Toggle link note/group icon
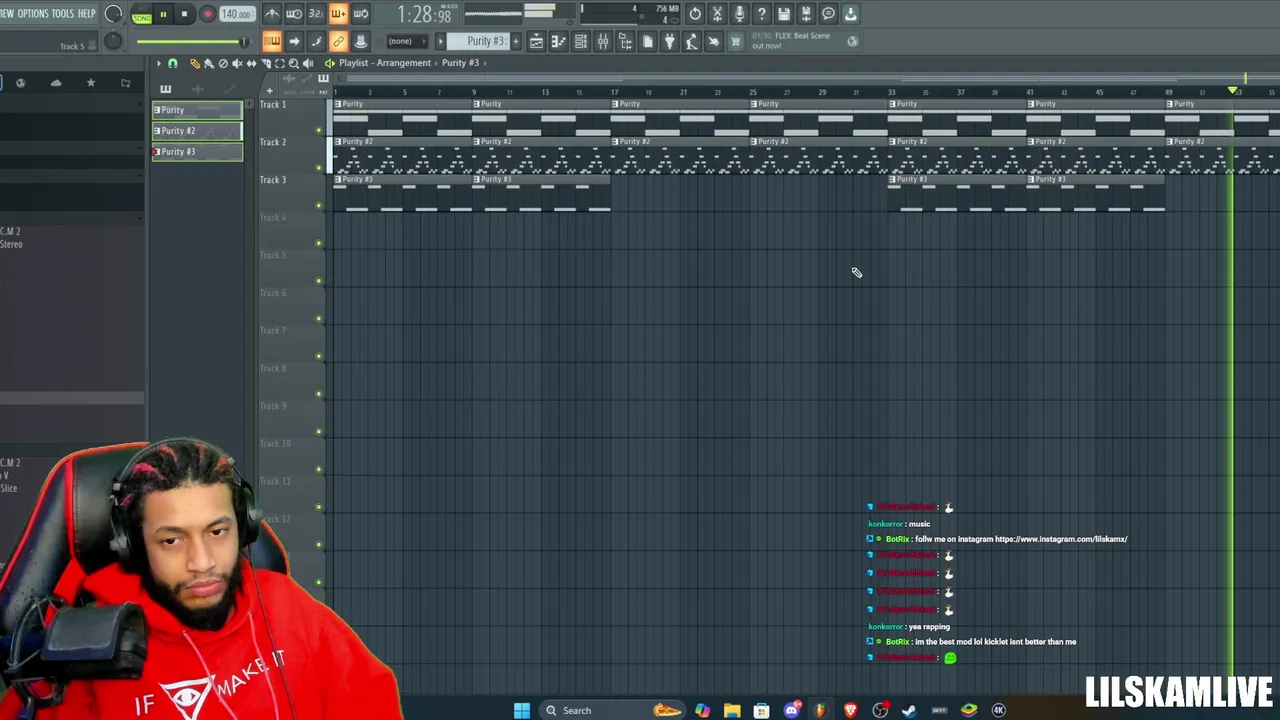The width and height of the screenshot is (1280, 720). coord(338,41)
